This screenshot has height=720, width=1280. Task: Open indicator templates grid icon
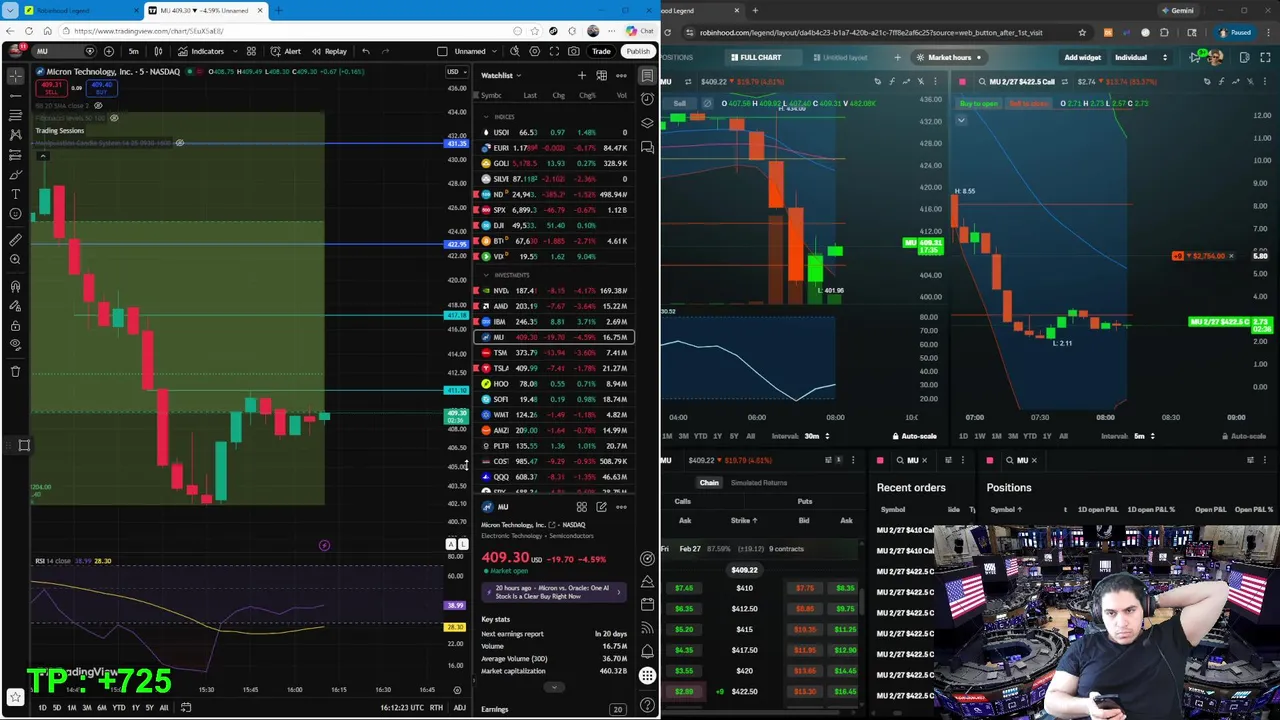tap(251, 51)
